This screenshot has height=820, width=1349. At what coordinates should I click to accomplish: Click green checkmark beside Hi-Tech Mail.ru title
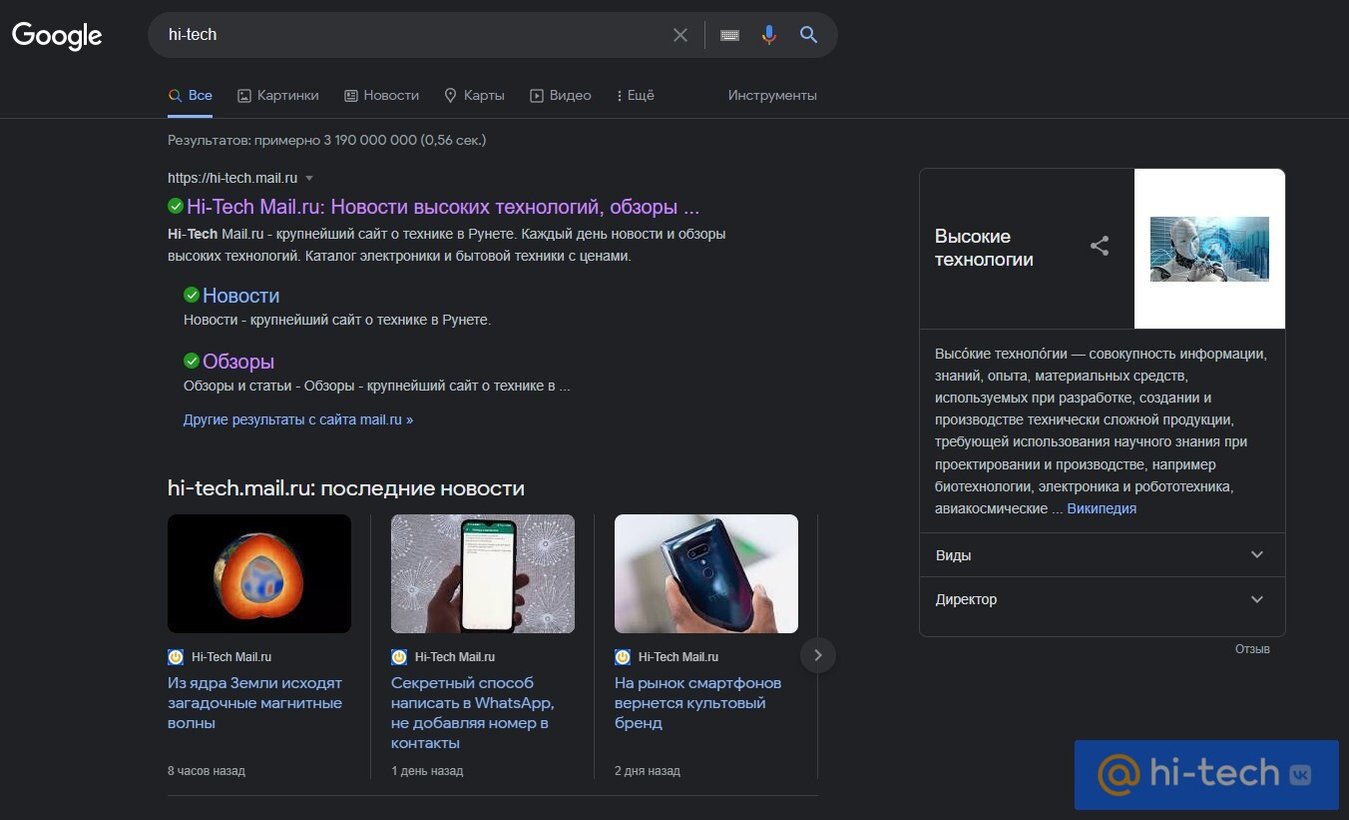coord(175,207)
